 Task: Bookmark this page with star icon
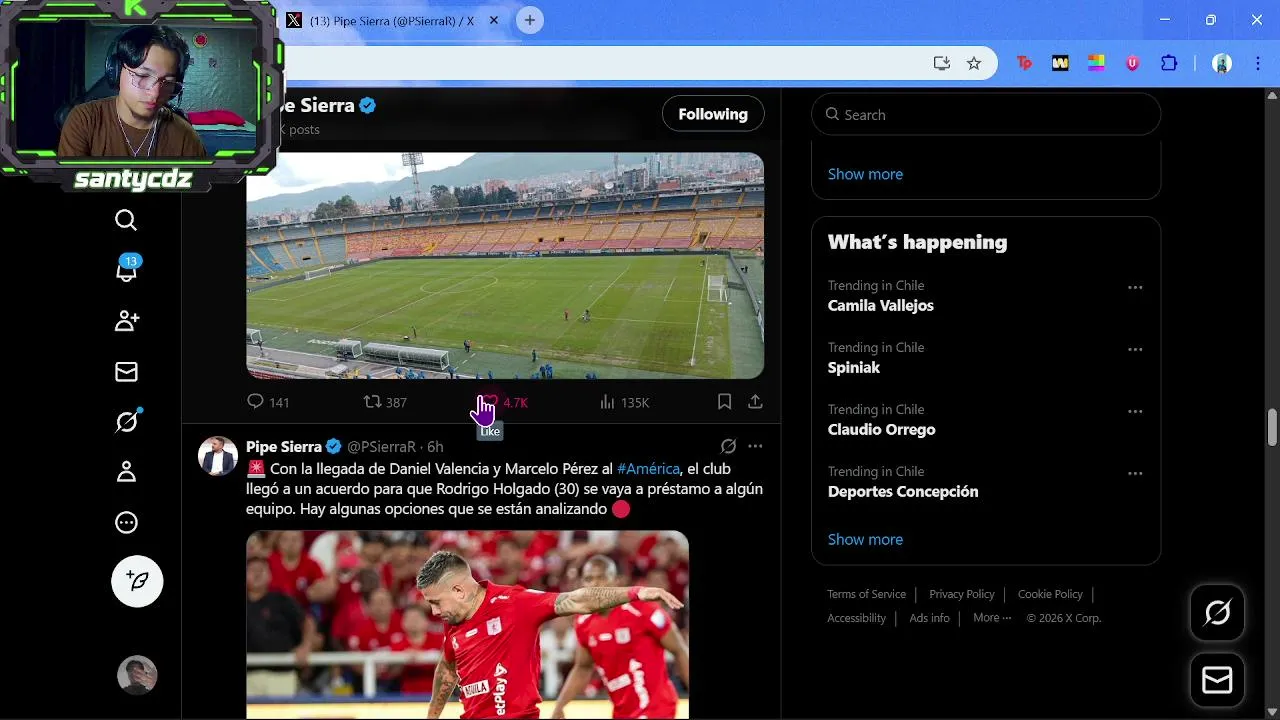[974, 63]
